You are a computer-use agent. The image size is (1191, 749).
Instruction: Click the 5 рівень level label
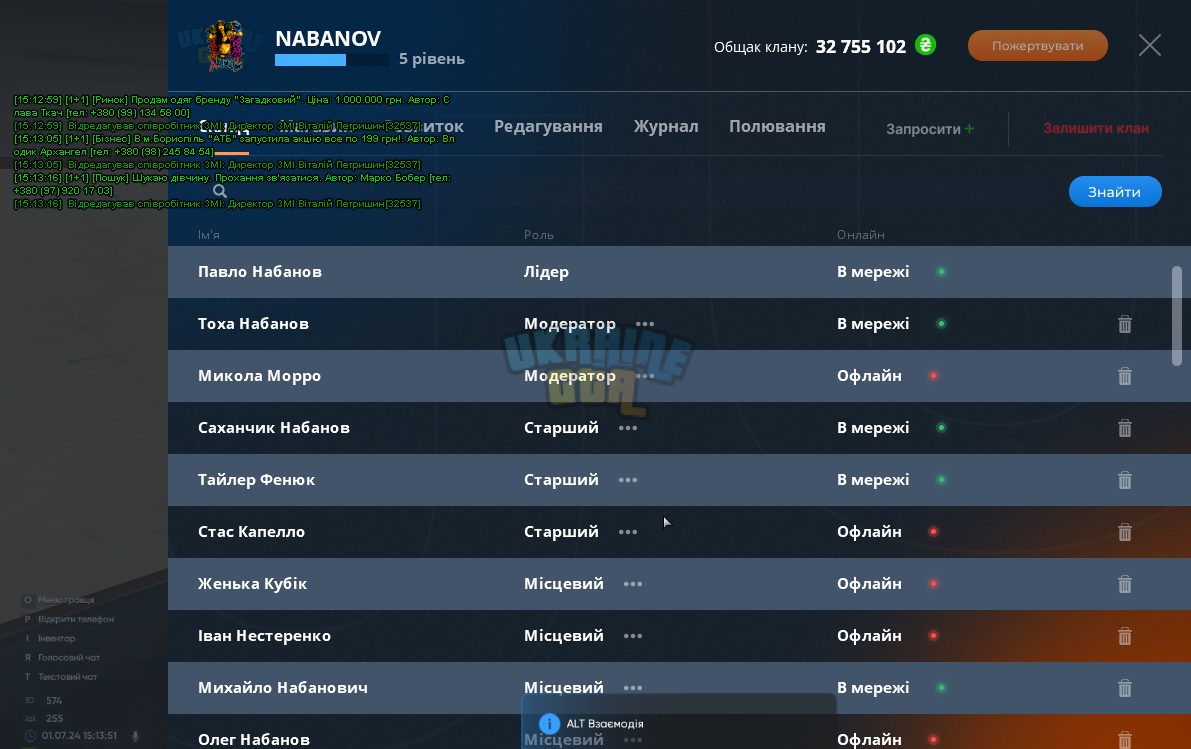point(431,59)
